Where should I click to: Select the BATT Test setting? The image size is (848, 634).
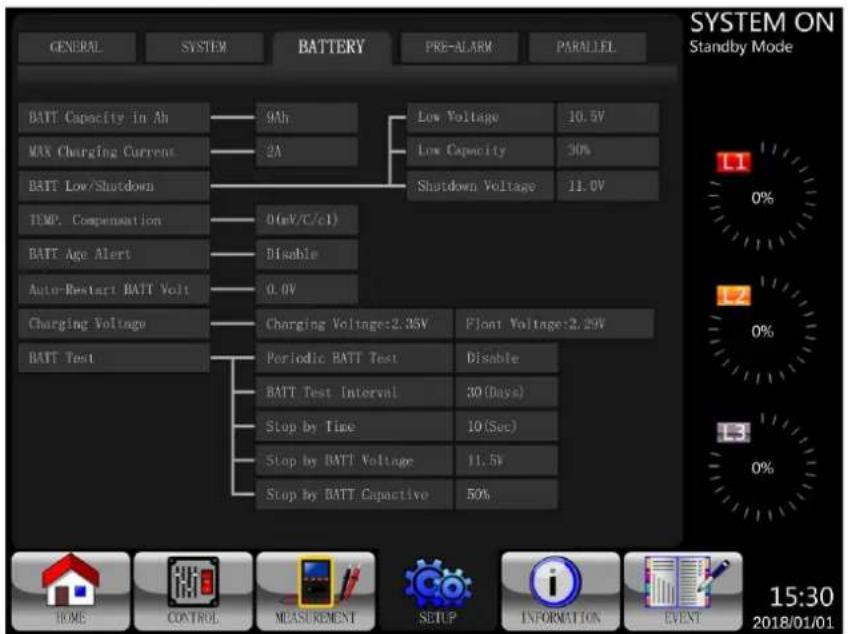click(114, 358)
